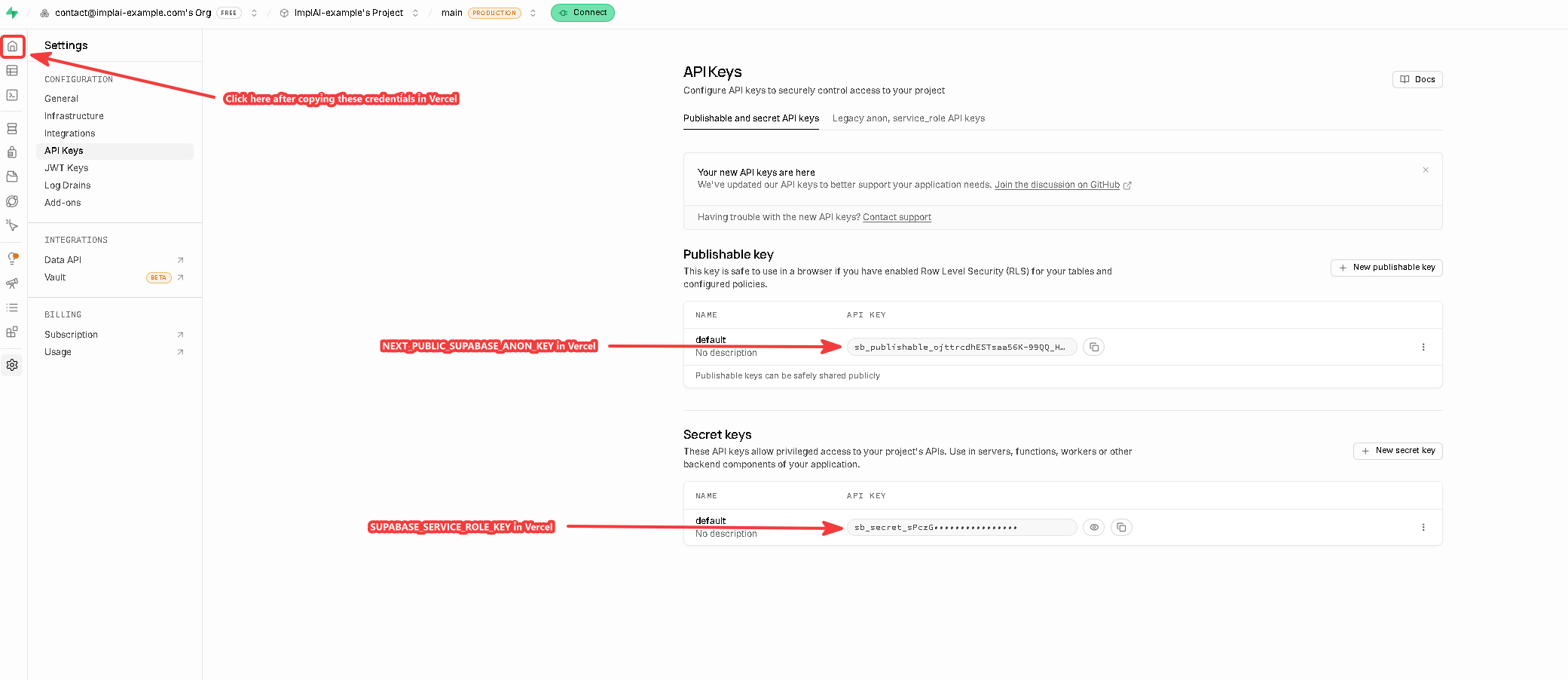Click the Supabase logo at top left
1568x680 pixels.
click(12, 13)
